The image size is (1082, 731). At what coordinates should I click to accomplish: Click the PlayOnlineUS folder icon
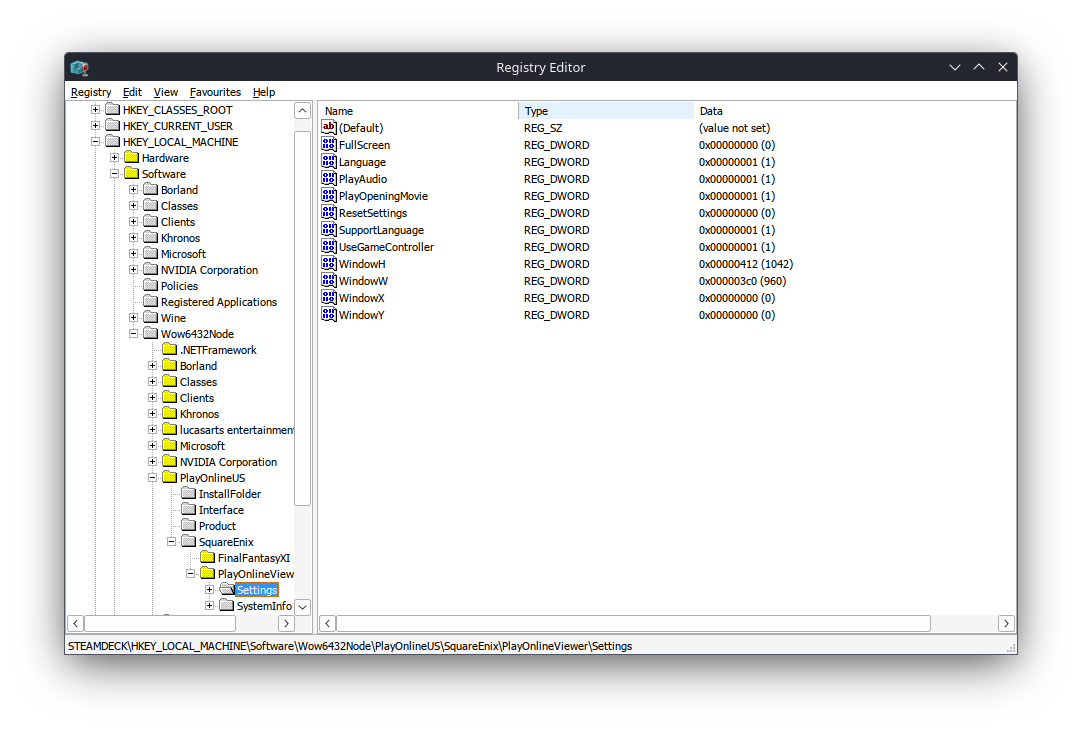point(169,477)
